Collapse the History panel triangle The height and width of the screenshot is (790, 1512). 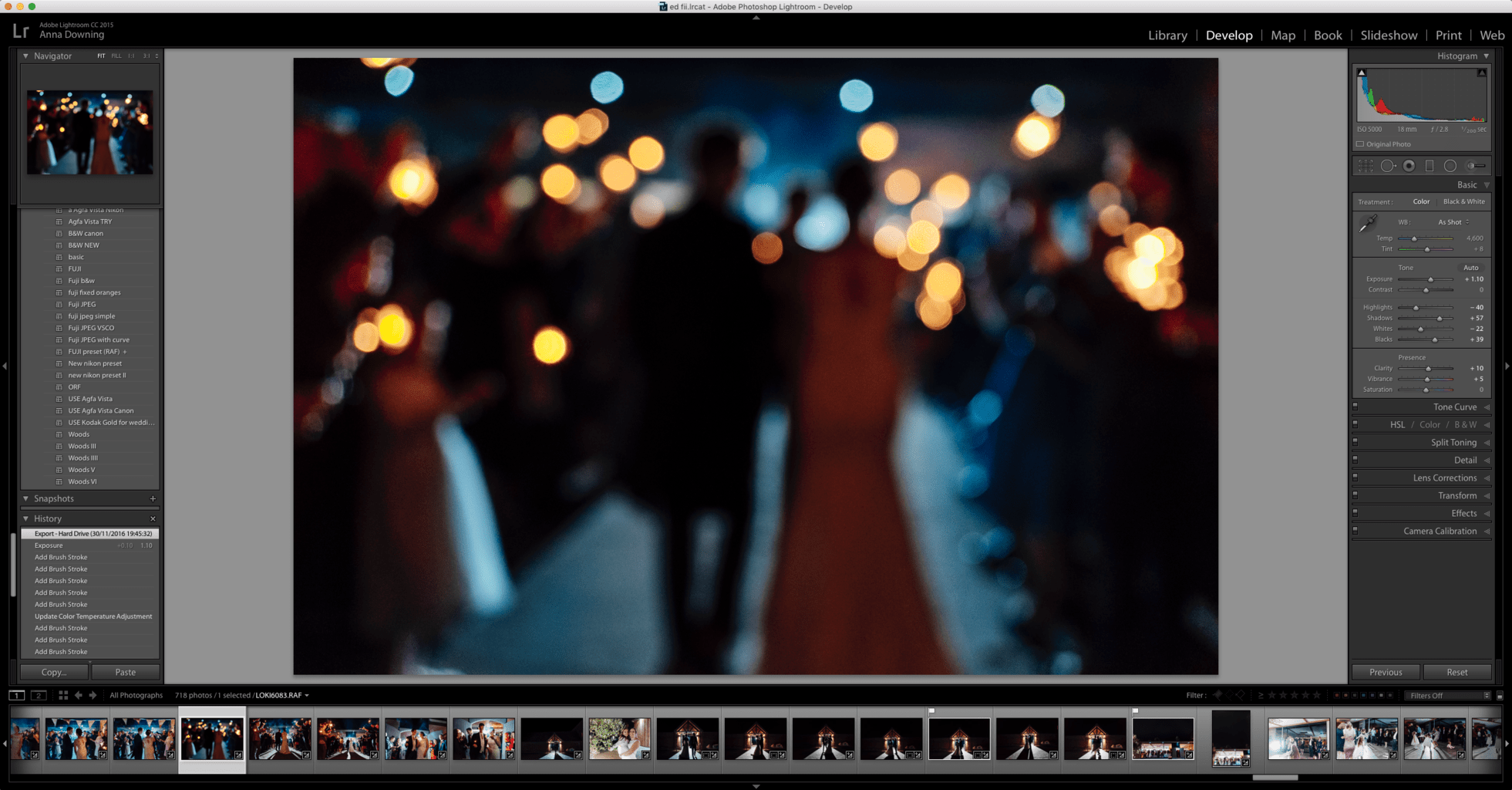click(25, 519)
